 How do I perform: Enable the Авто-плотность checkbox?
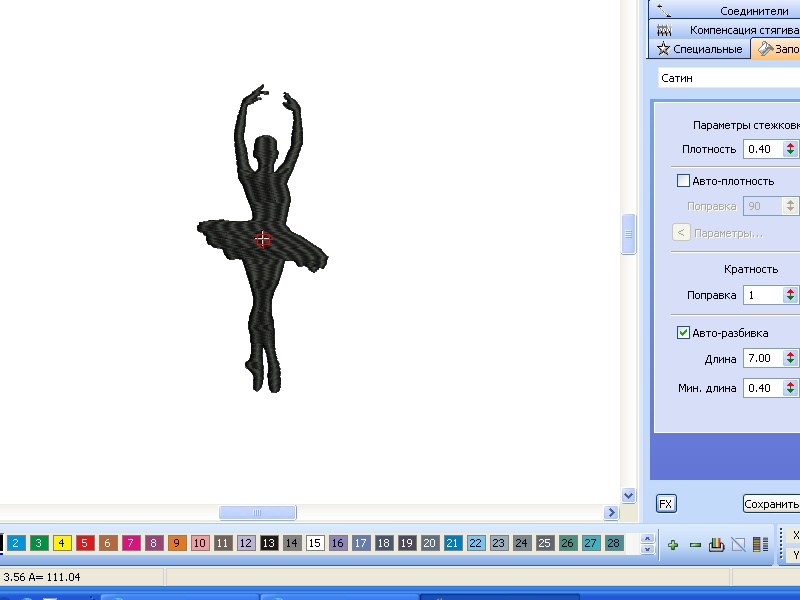(x=684, y=181)
